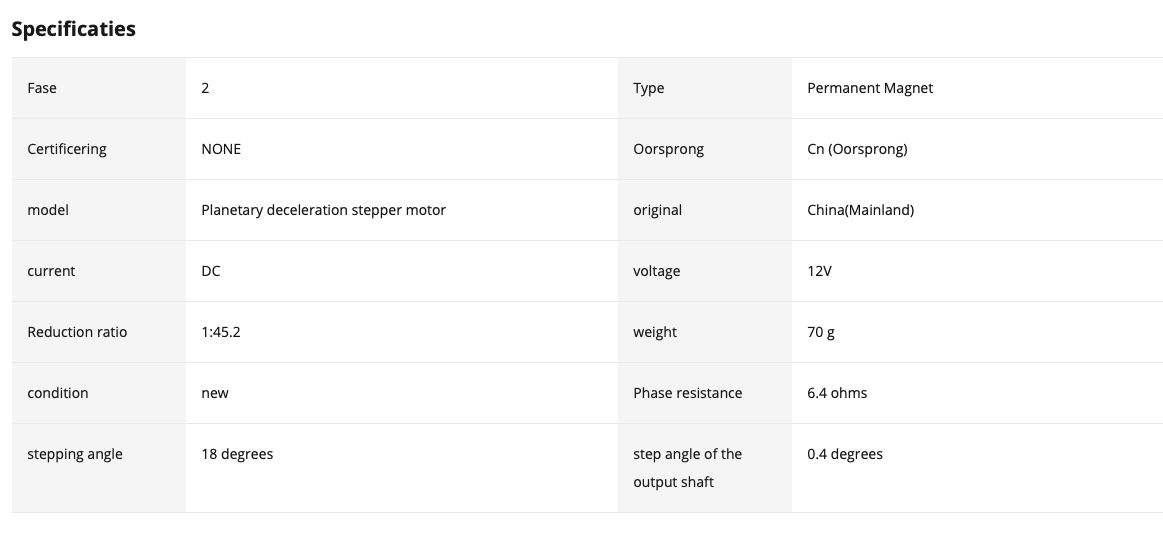
Task: Click the 1:45.2 ratio value
Action: pos(221,332)
